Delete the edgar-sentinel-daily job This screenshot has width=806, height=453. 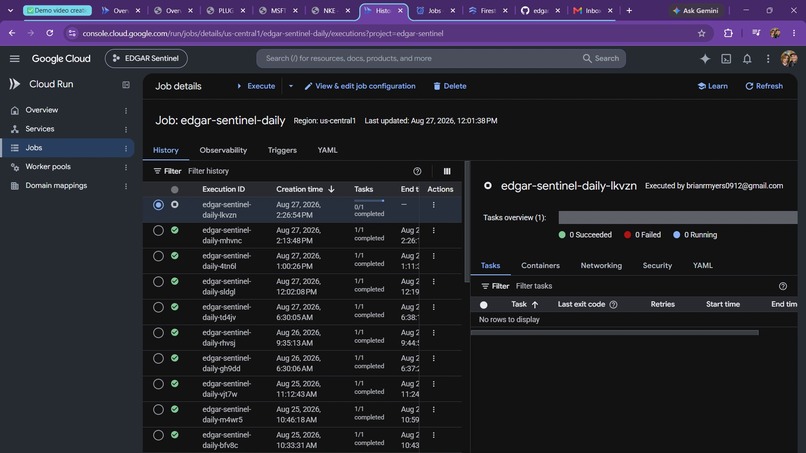[450, 86]
